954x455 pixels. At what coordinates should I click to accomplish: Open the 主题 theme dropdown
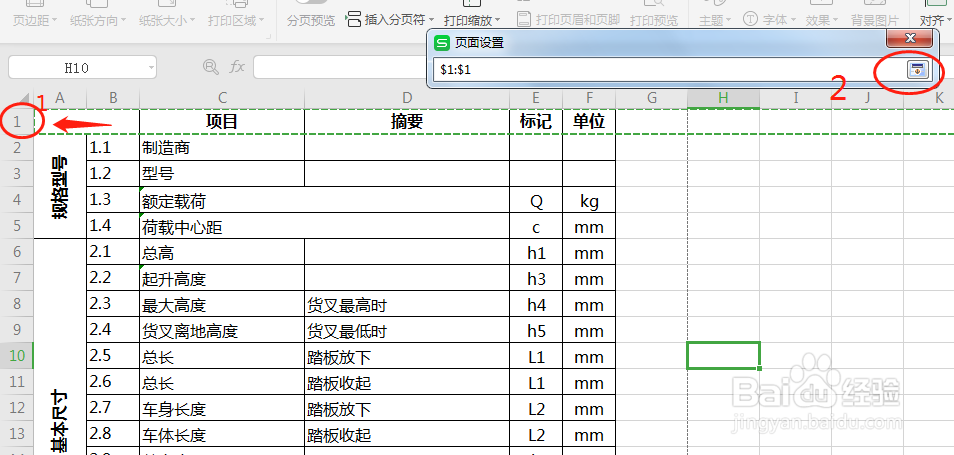click(714, 20)
